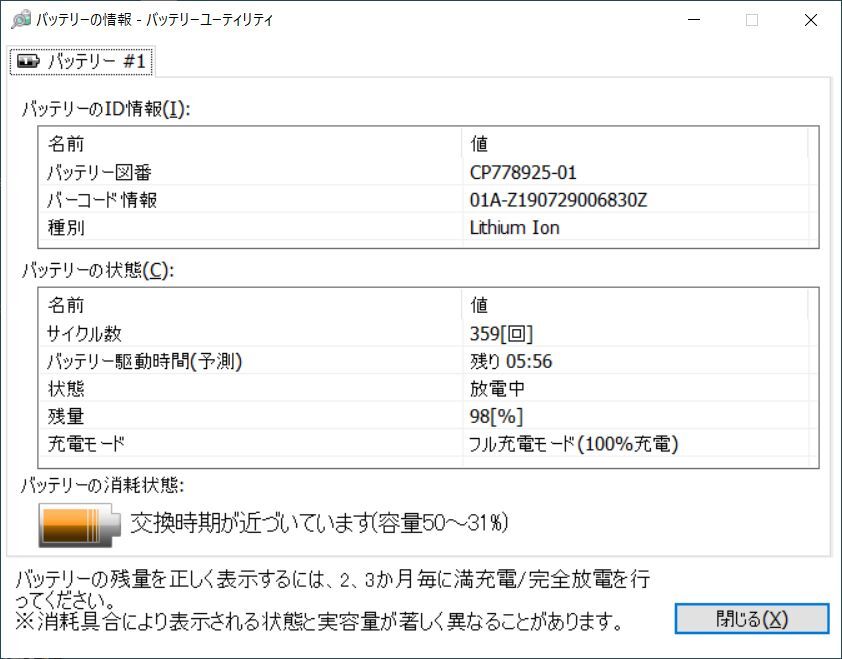Click the orange battery wear level icon
This screenshot has width=842, height=659.
79,525
